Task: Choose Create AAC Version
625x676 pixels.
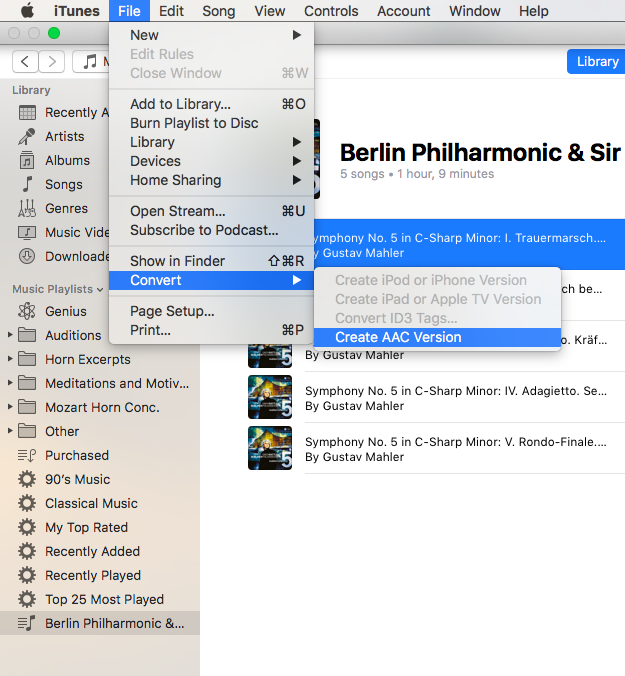Action: (x=438, y=337)
